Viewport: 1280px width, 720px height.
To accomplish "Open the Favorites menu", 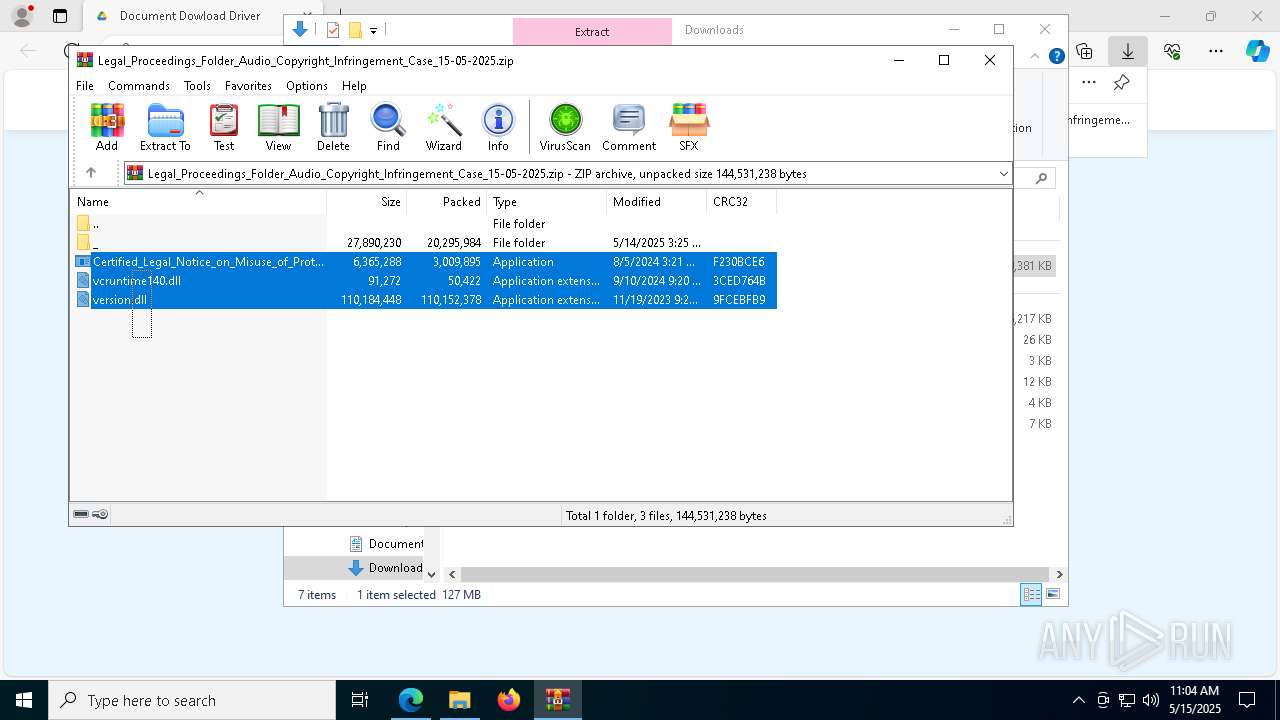I will tap(248, 86).
